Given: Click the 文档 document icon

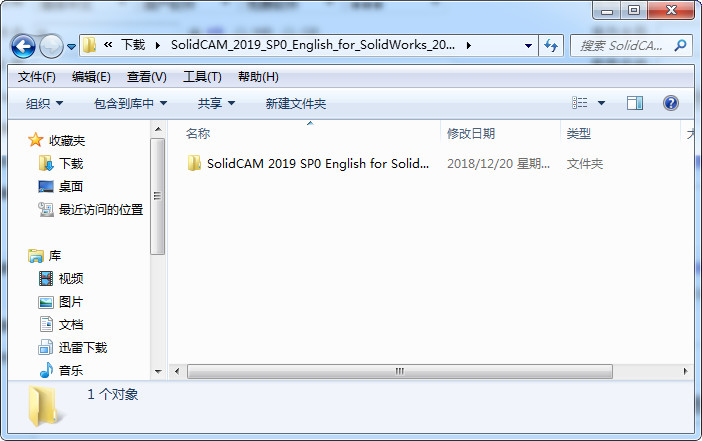Looking at the screenshot, I should pos(46,324).
